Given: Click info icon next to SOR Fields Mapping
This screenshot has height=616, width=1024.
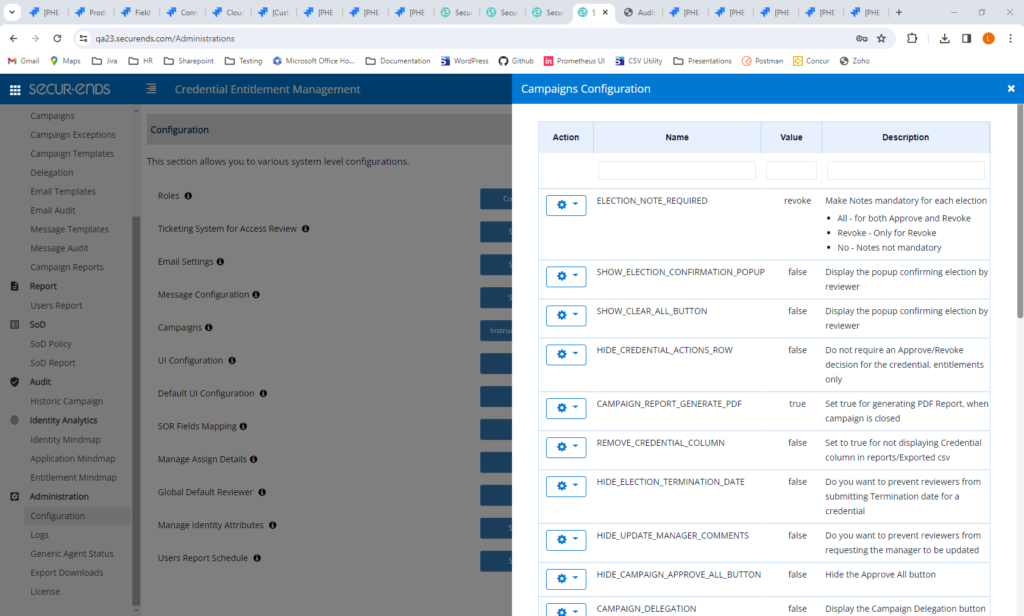Looking at the screenshot, I should [x=243, y=427].
